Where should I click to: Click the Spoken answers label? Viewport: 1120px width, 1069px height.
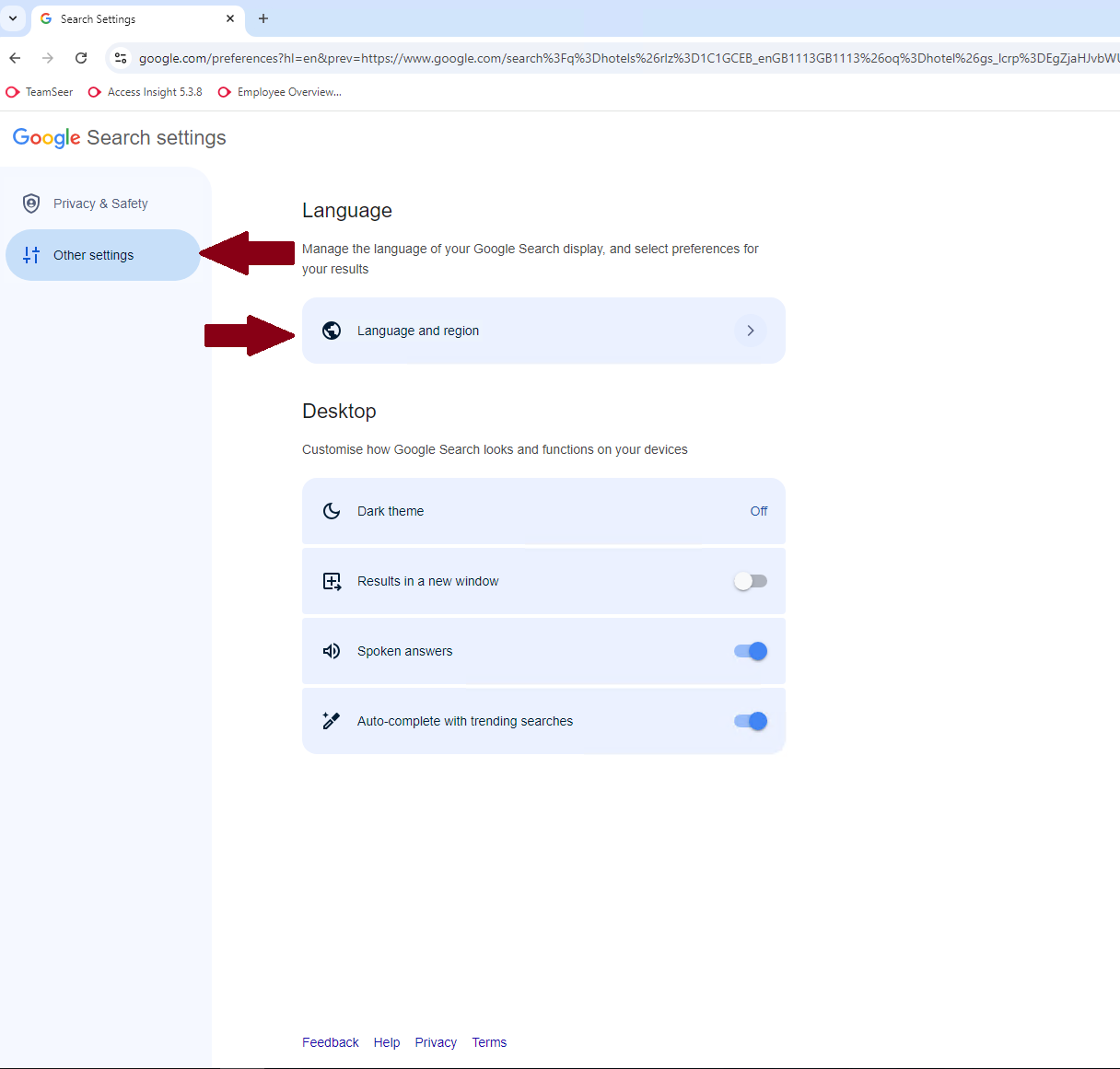click(405, 651)
